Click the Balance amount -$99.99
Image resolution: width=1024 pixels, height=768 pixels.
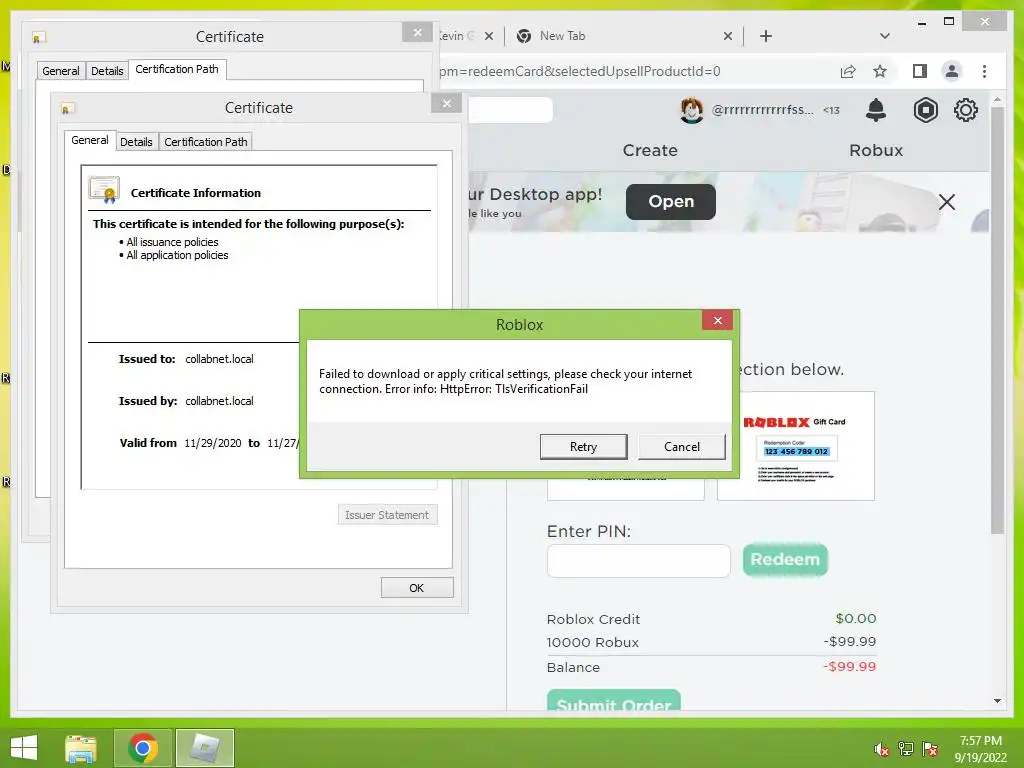click(849, 667)
